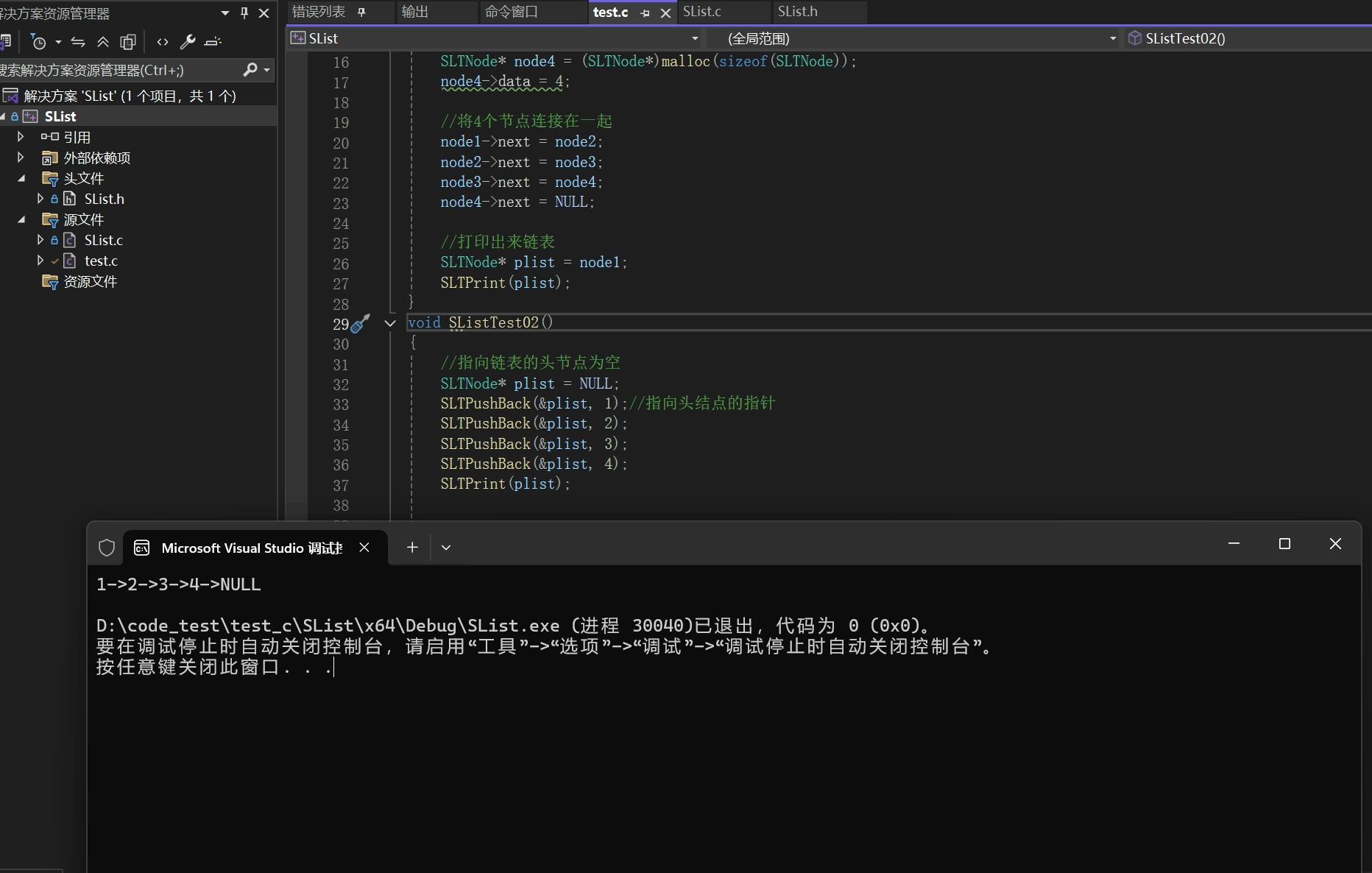This screenshot has width=1372, height=873.
Task: Click the view code angle brackets icon
Action: [x=163, y=42]
